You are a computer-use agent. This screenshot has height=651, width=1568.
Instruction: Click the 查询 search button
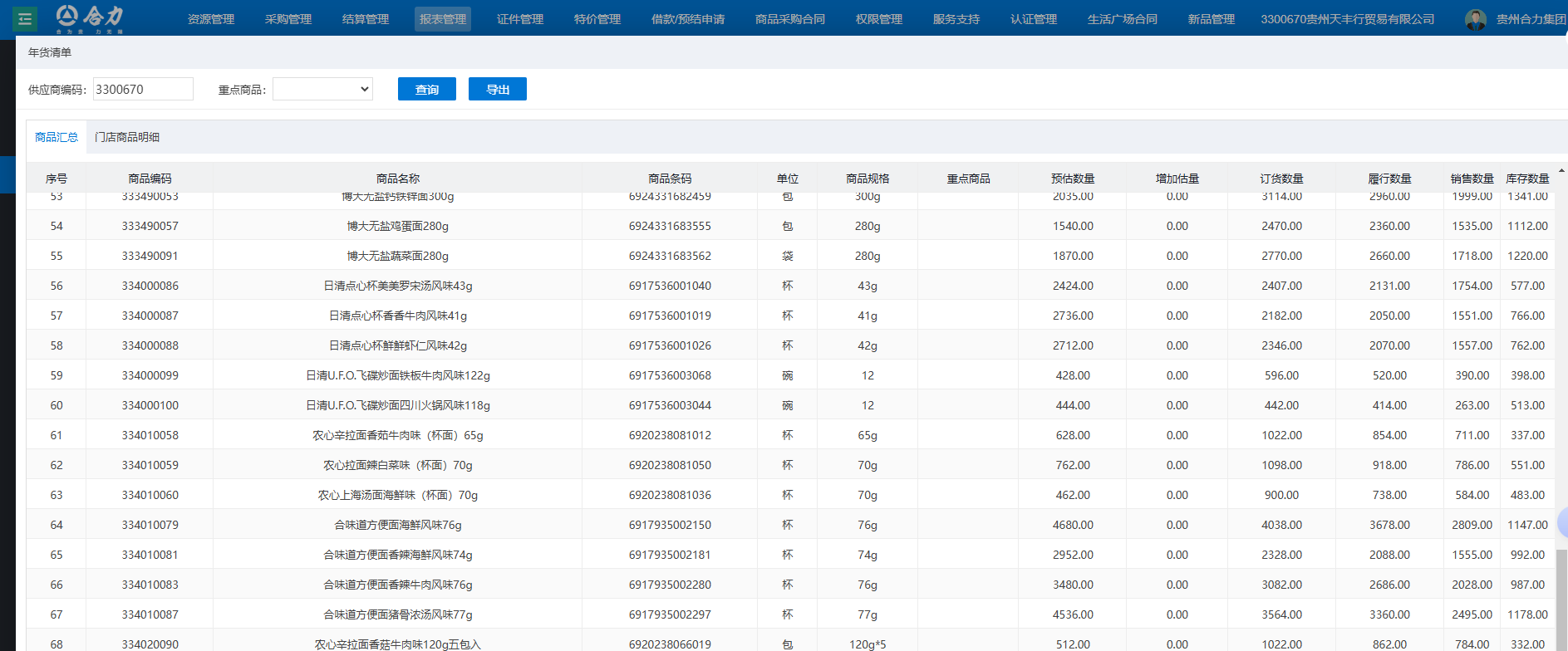tap(427, 90)
